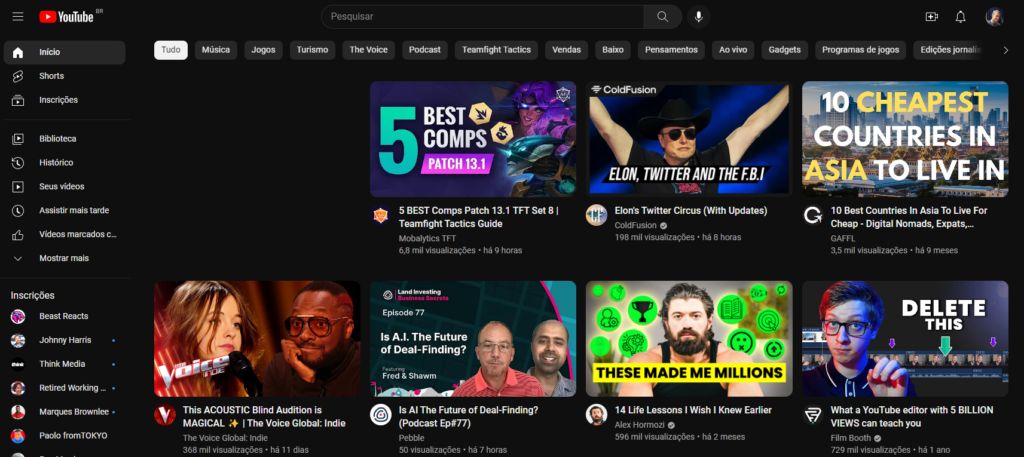Select the Turismo filter chip
The image size is (1024, 457).
[x=312, y=50]
